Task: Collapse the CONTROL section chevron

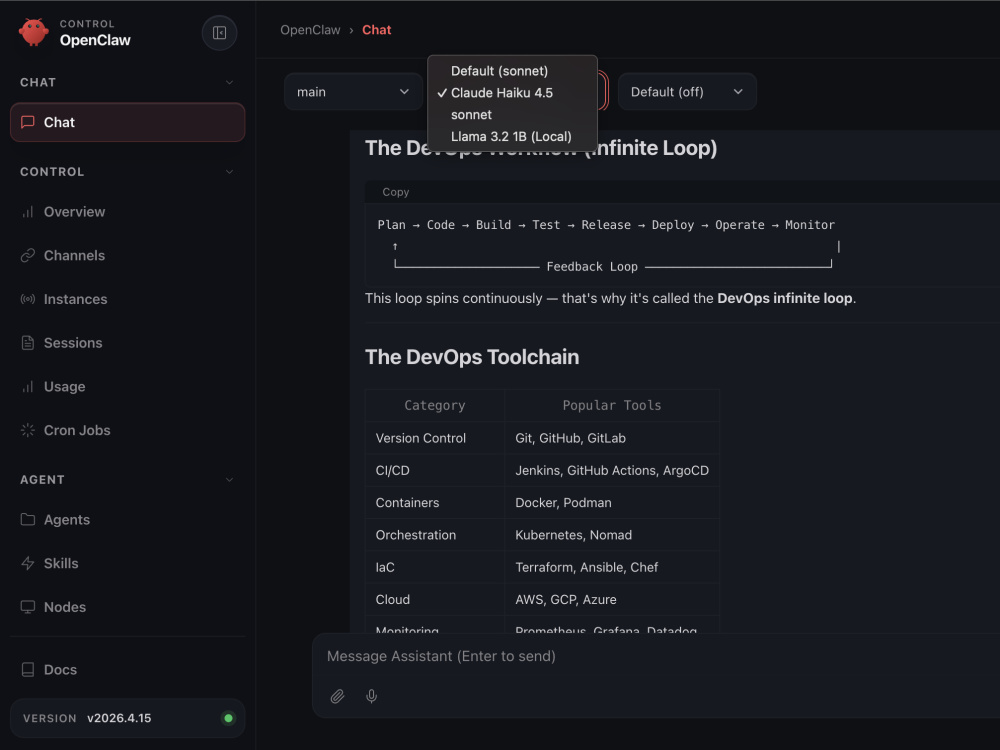Action: click(x=229, y=172)
